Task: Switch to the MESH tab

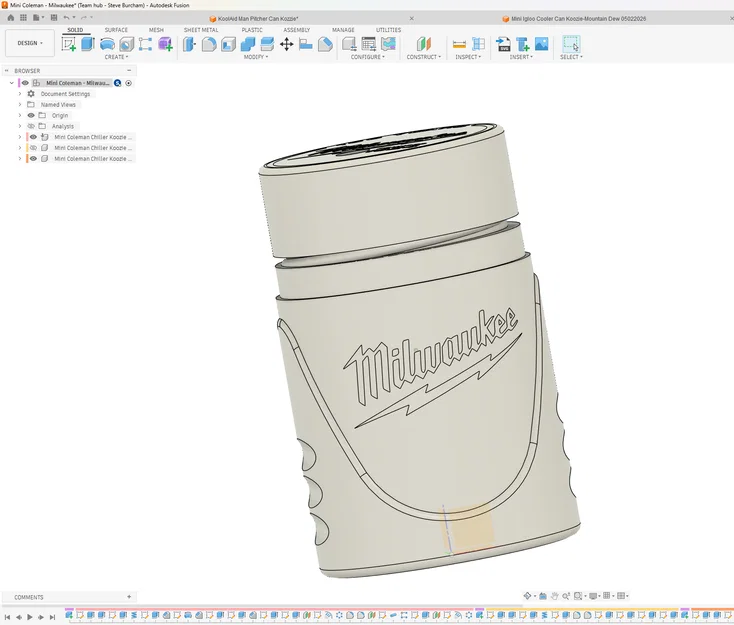Action: click(156, 30)
